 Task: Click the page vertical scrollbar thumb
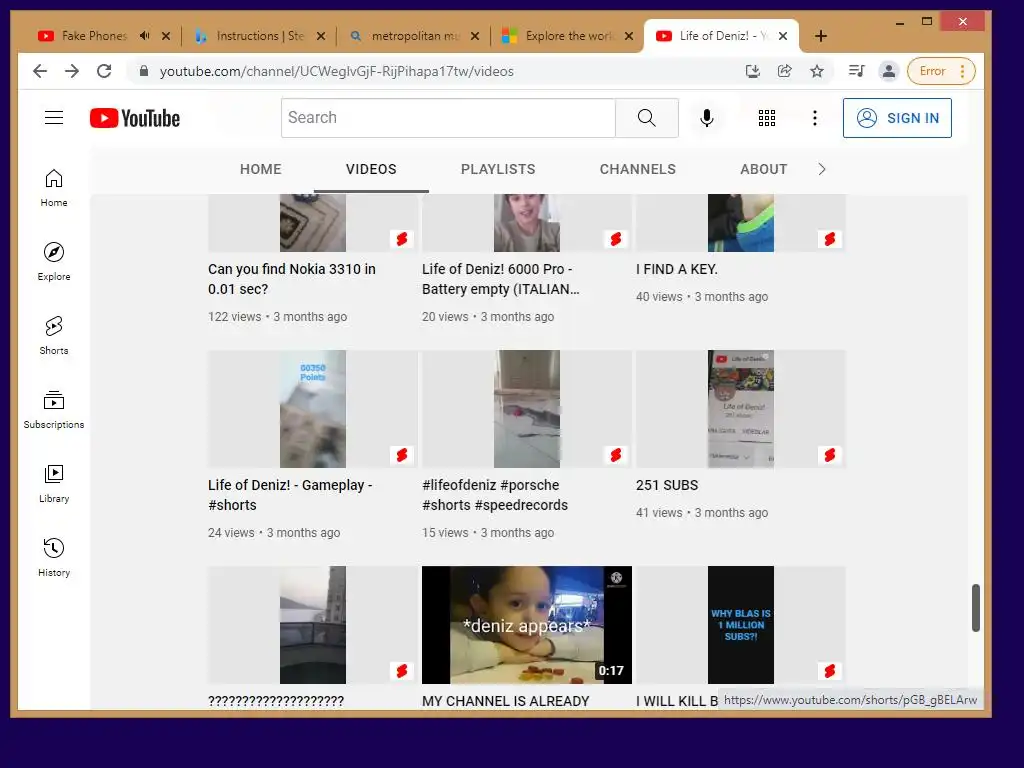click(976, 608)
